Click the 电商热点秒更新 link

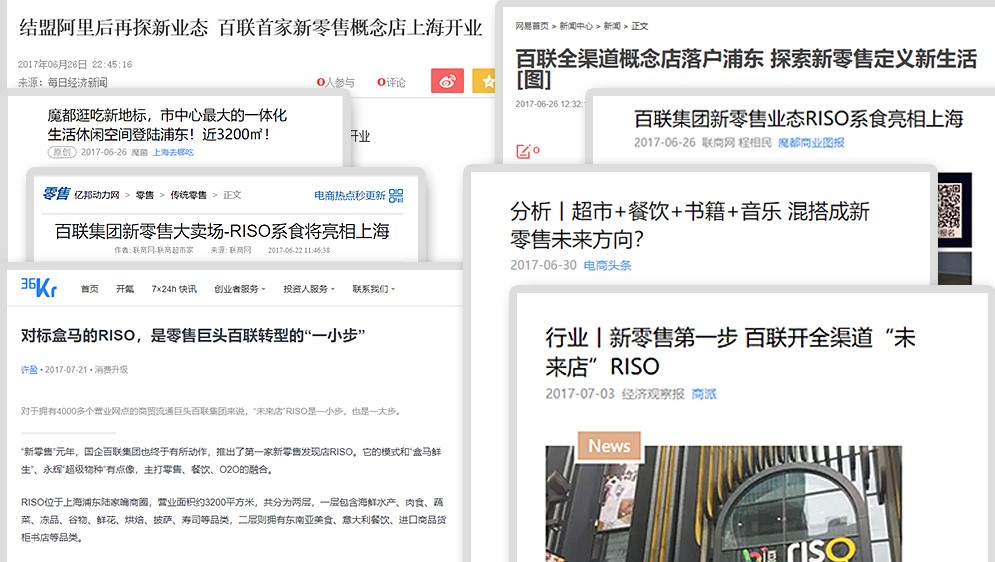click(350, 195)
